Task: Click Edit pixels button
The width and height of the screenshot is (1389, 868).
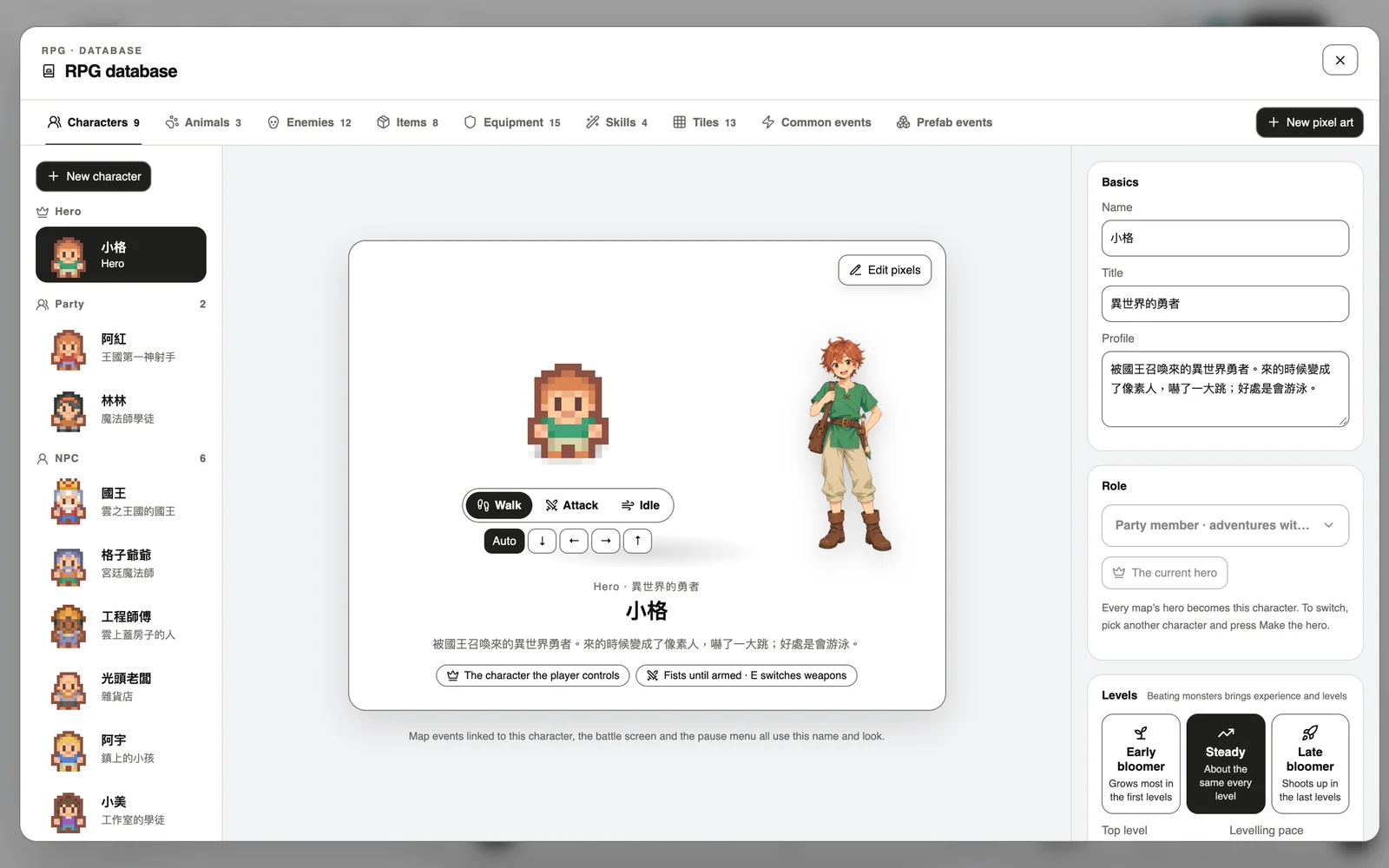Action: pos(885,270)
